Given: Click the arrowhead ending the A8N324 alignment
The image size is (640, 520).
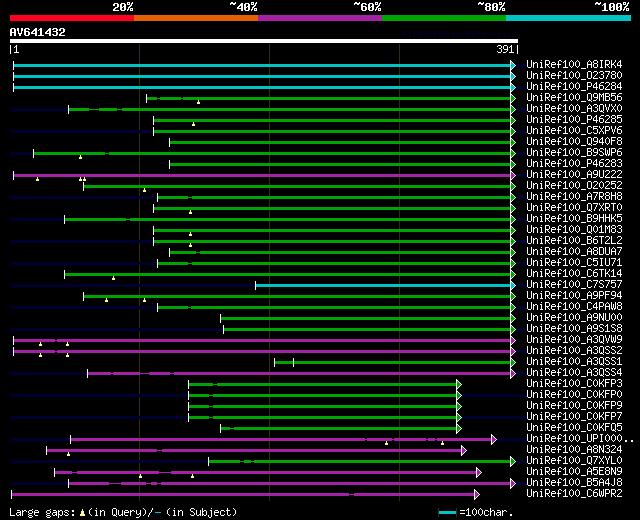Looking at the screenshot, I should pos(464,451).
